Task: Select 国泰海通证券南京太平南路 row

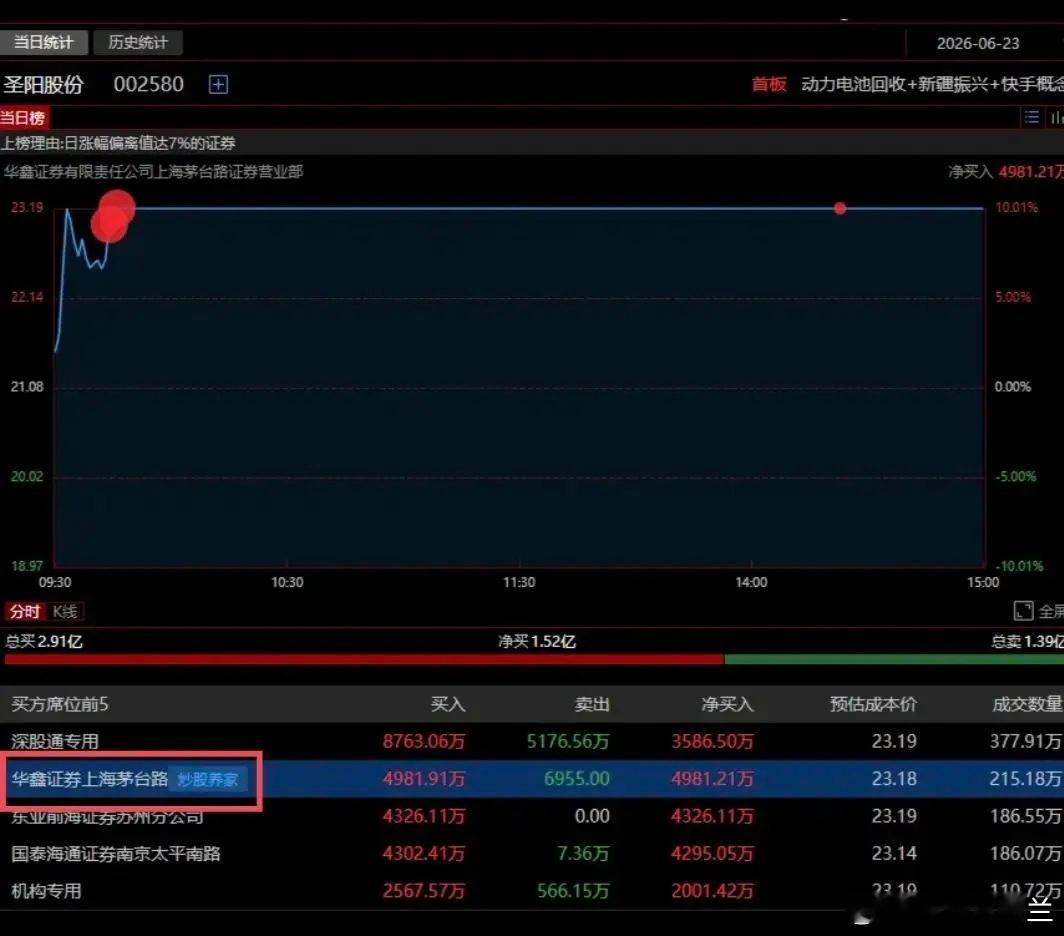Action: click(532, 853)
